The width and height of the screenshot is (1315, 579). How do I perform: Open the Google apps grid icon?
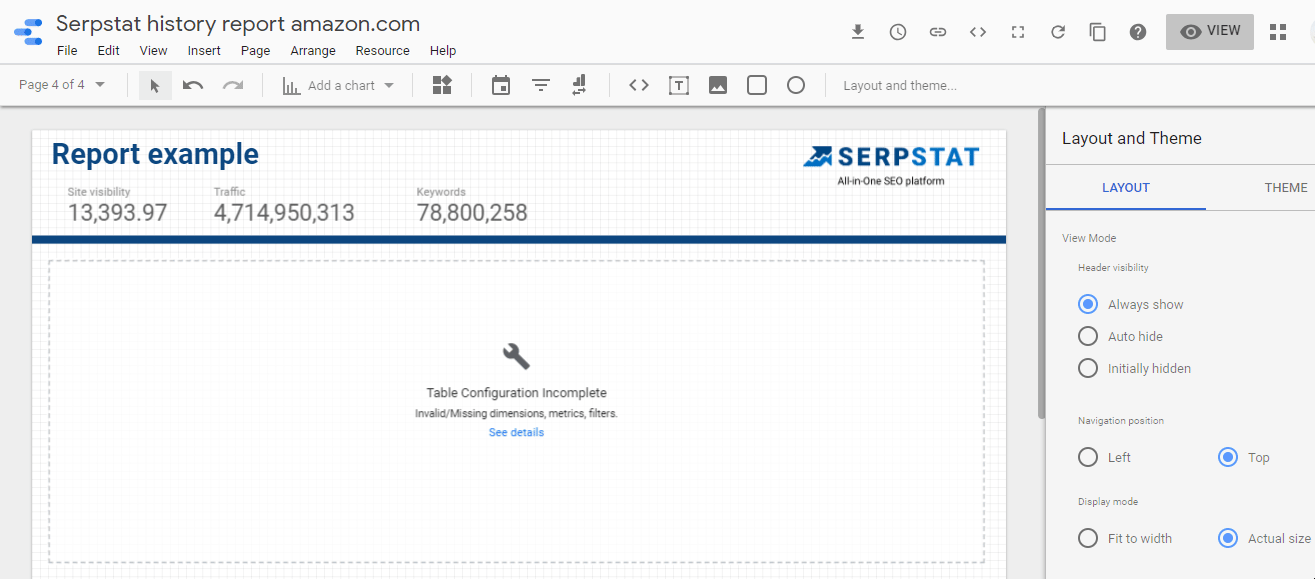pos(1278,32)
